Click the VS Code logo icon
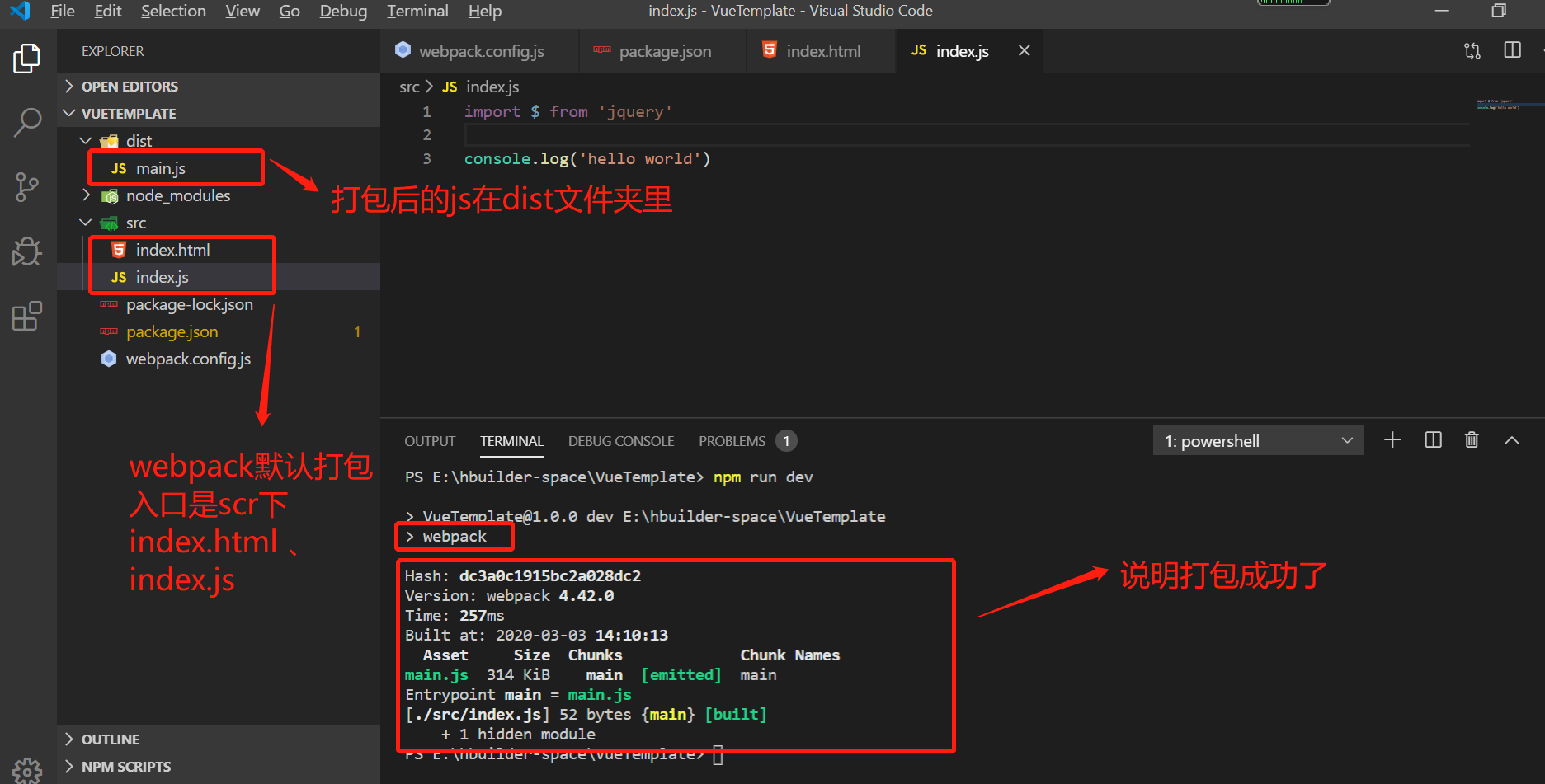Image resolution: width=1545 pixels, height=784 pixels. coord(20,11)
